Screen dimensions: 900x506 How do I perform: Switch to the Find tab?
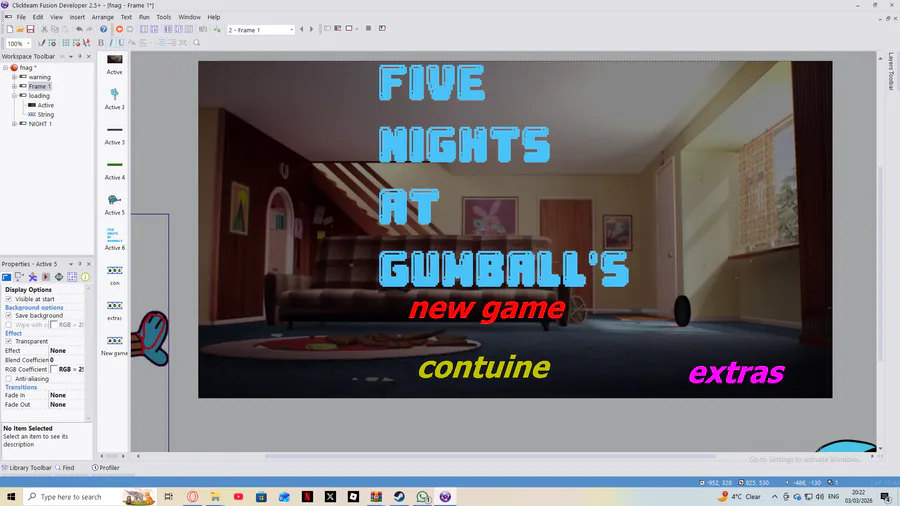tap(64, 468)
